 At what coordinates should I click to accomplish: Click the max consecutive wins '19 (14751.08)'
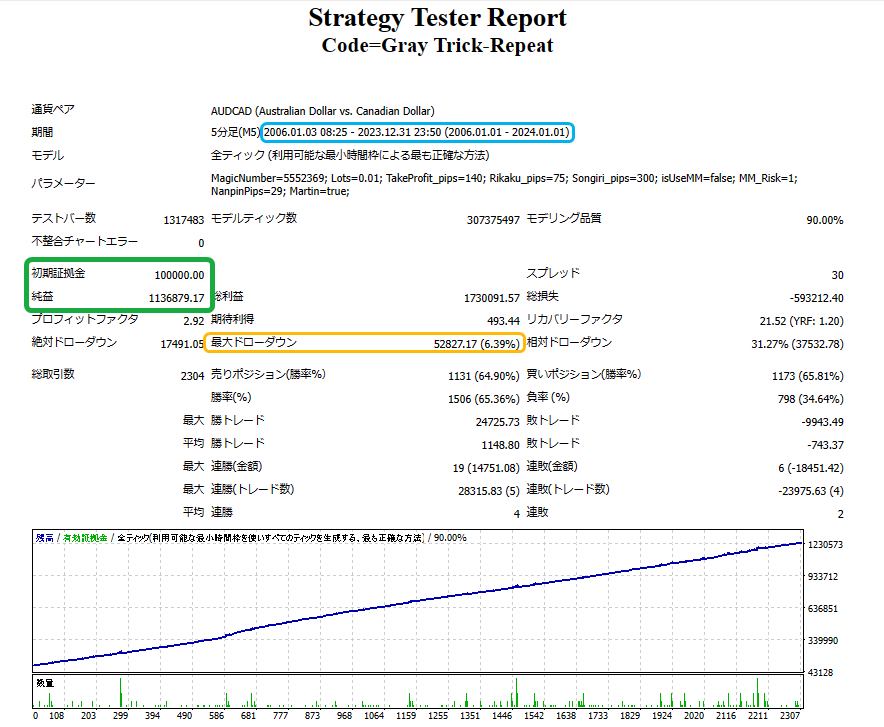486,468
